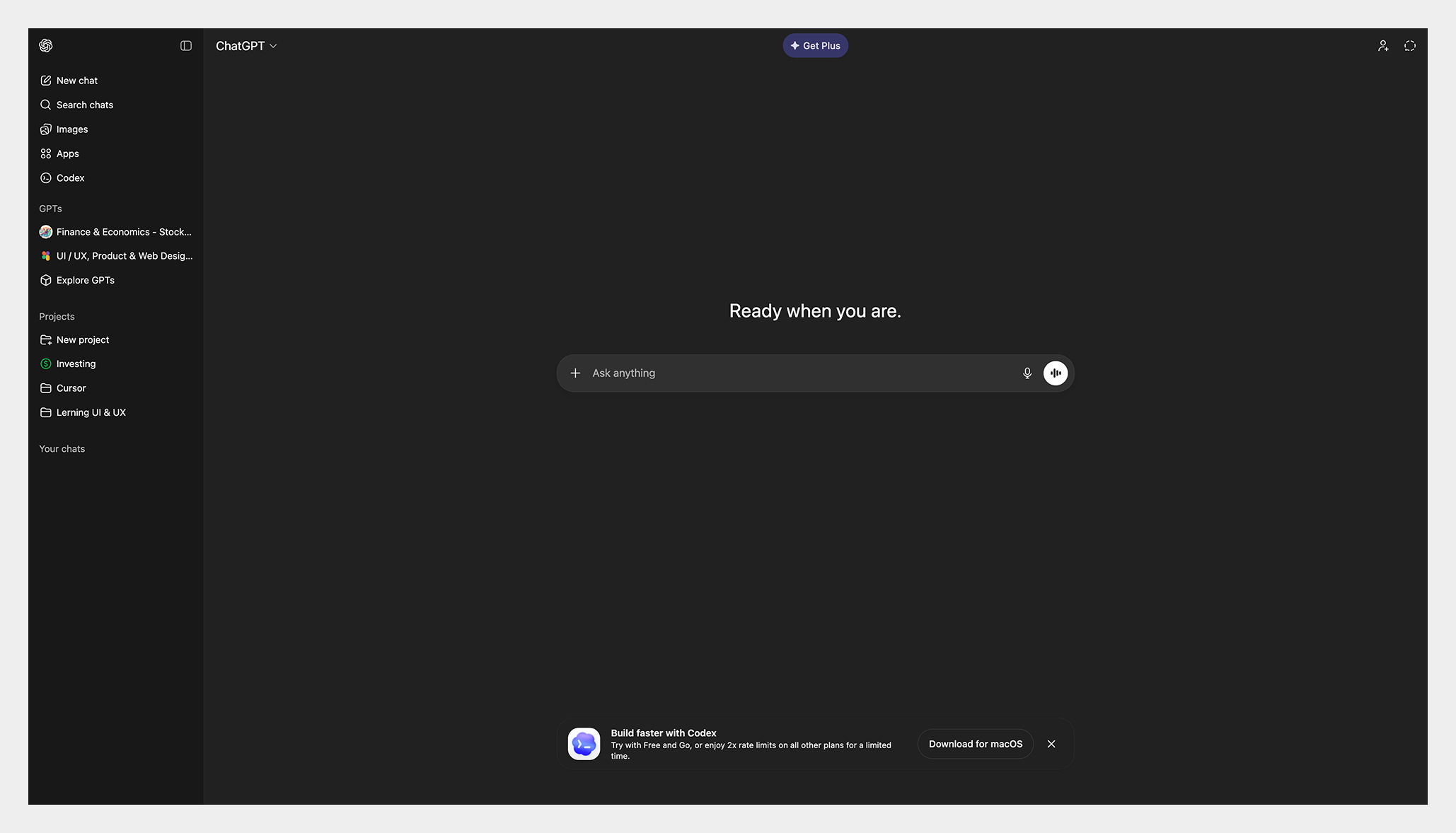Open Codex from the sidebar
This screenshot has height=833, width=1456.
click(x=71, y=178)
